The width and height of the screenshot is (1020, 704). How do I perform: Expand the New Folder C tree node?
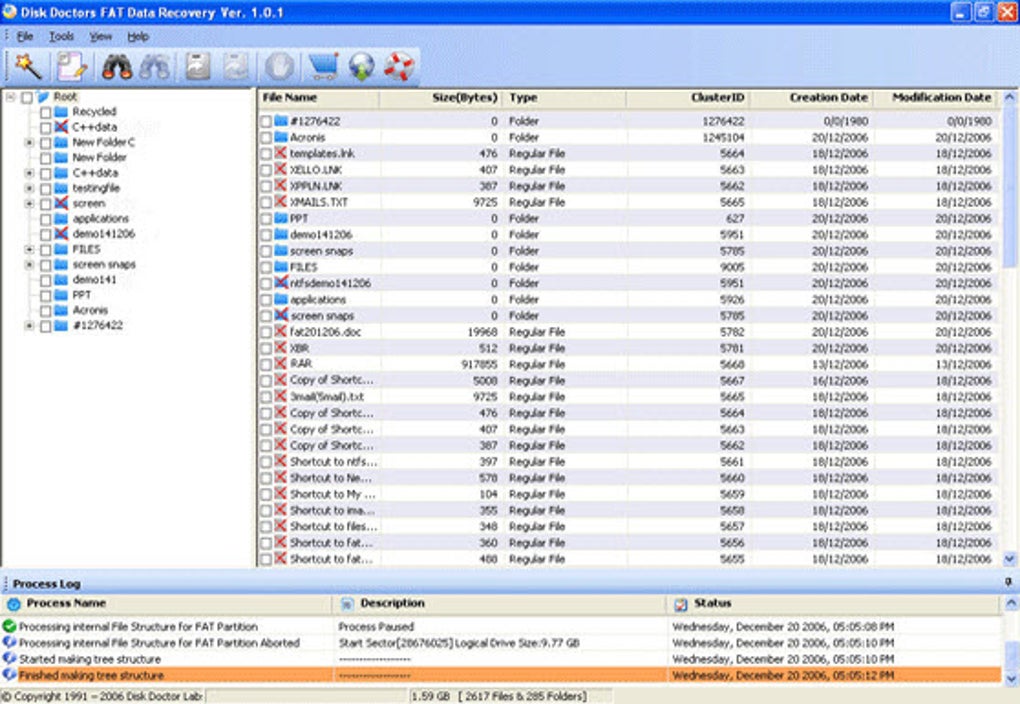tap(31, 143)
